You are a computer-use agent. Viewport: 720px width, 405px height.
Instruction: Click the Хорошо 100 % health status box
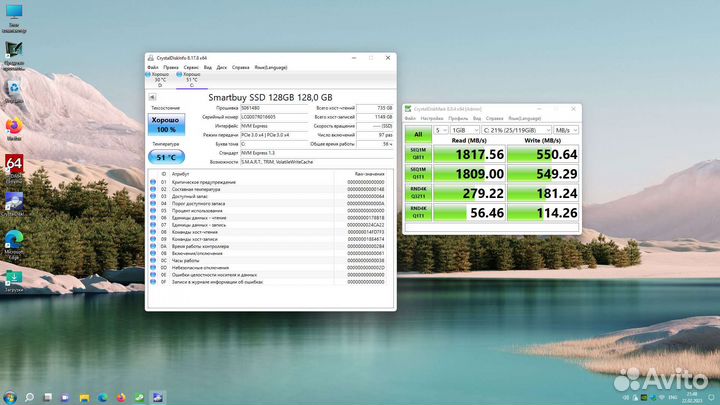point(166,124)
